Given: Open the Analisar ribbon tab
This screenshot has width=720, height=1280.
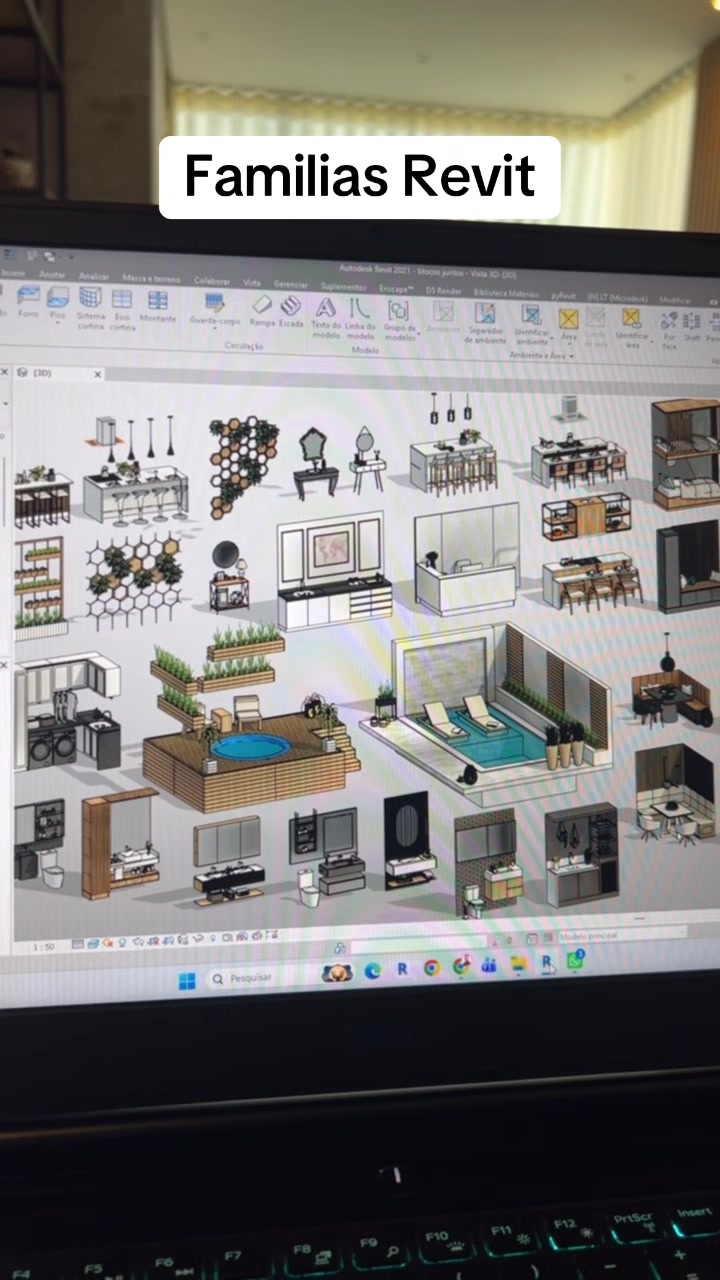Looking at the screenshot, I should click(x=94, y=275).
